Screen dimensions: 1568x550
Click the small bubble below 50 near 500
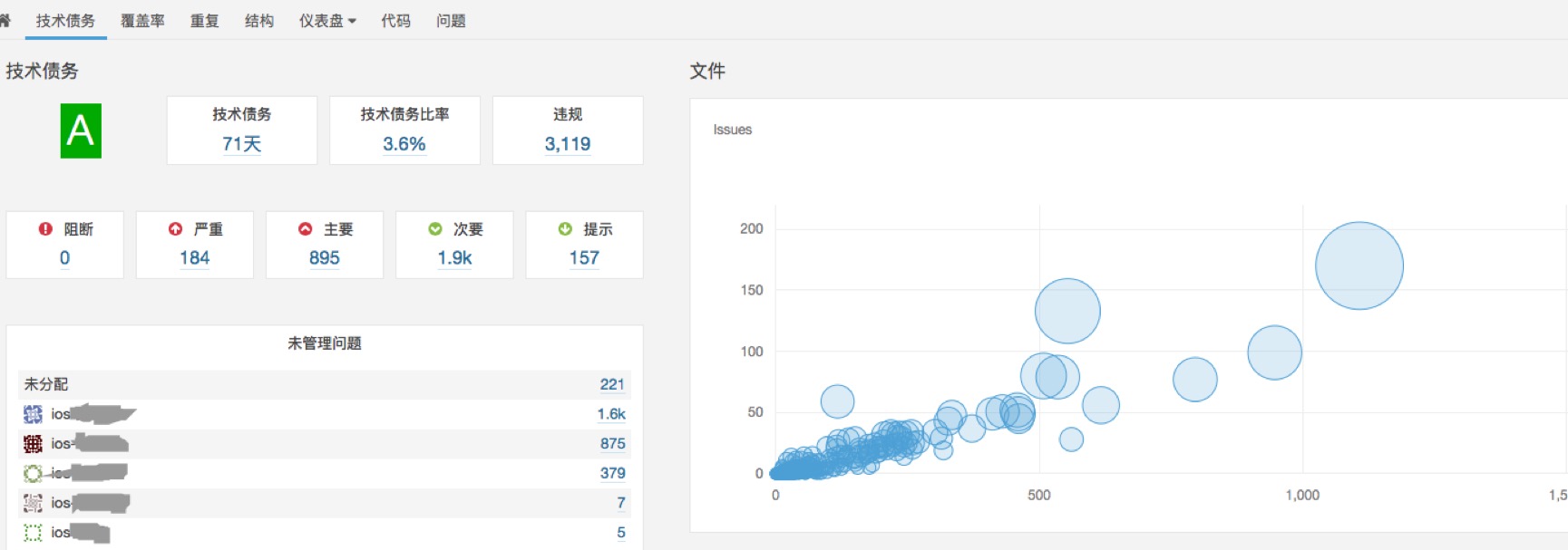(1071, 439)
